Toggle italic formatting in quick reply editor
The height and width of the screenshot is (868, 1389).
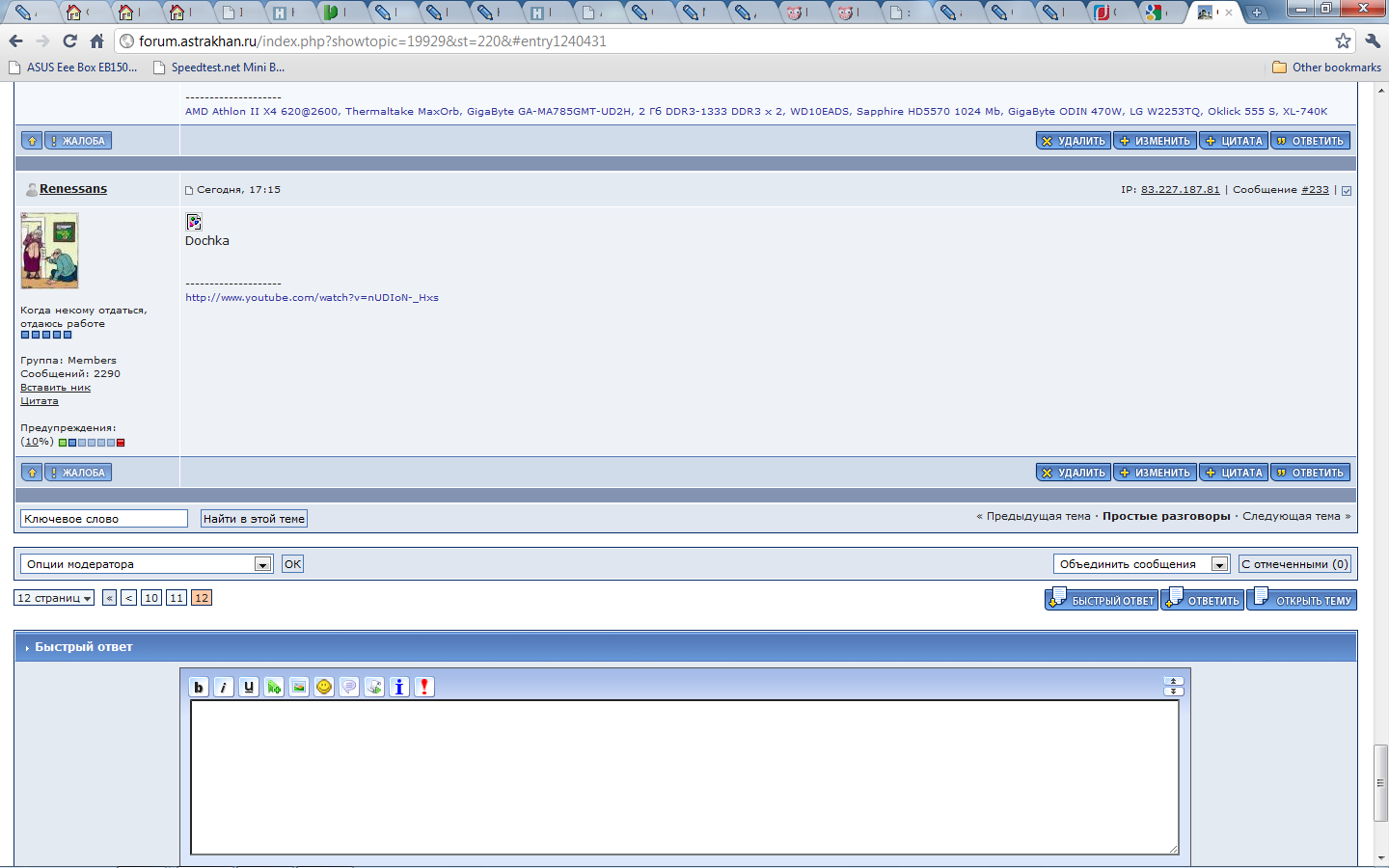pos(224,687)
